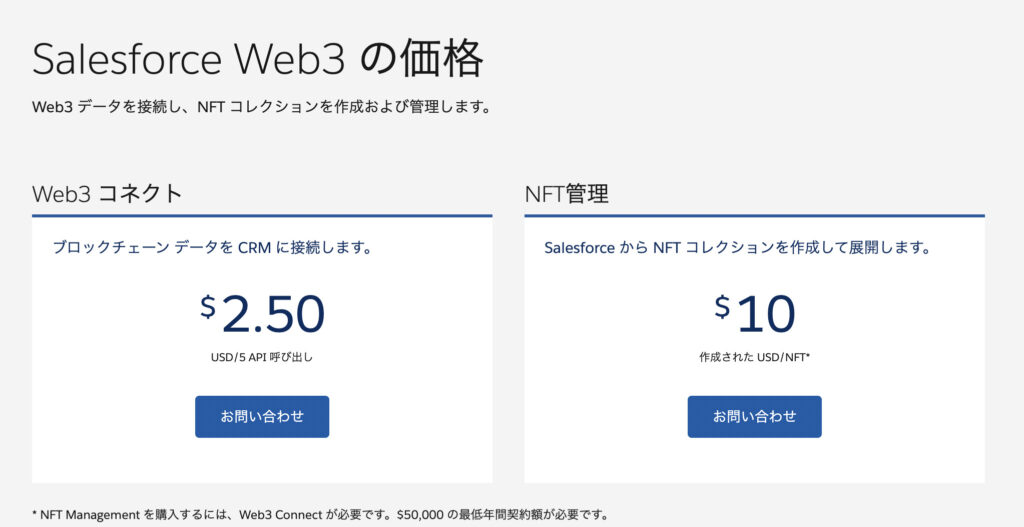Click the 10 price figure
Screen dimensions: 1024x527
(765, 315)
